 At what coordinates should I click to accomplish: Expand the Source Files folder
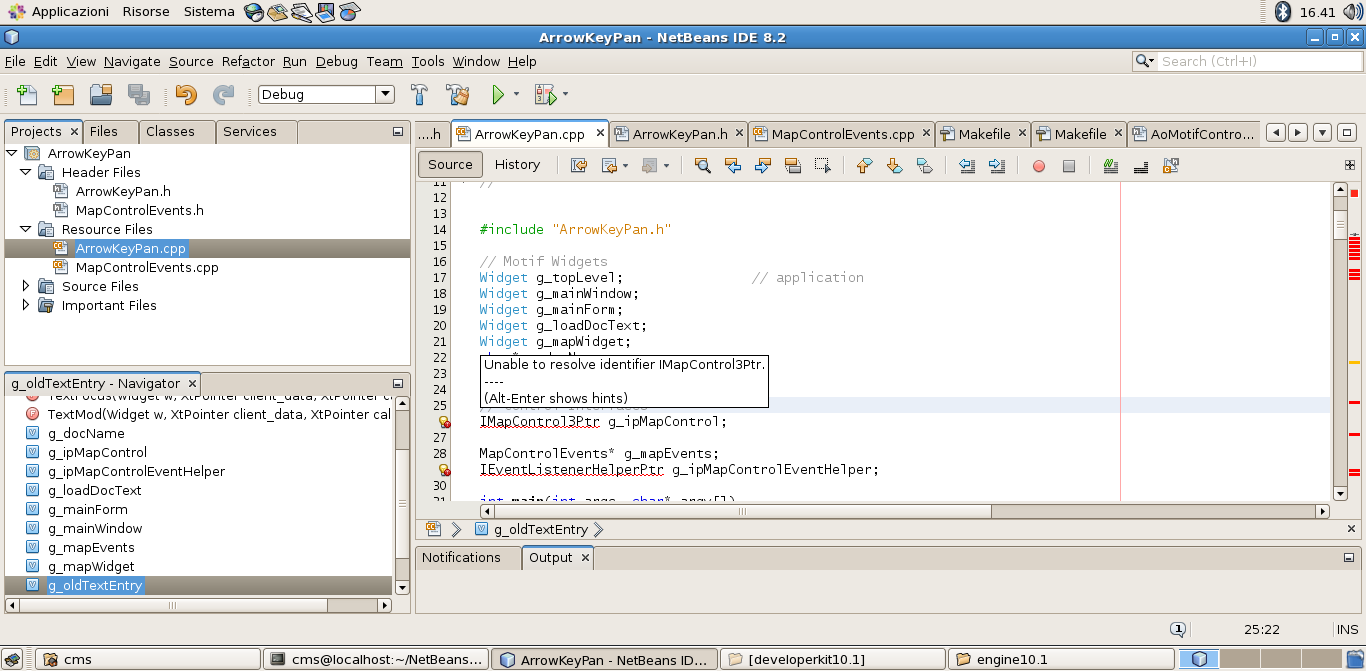coord(26,286)
